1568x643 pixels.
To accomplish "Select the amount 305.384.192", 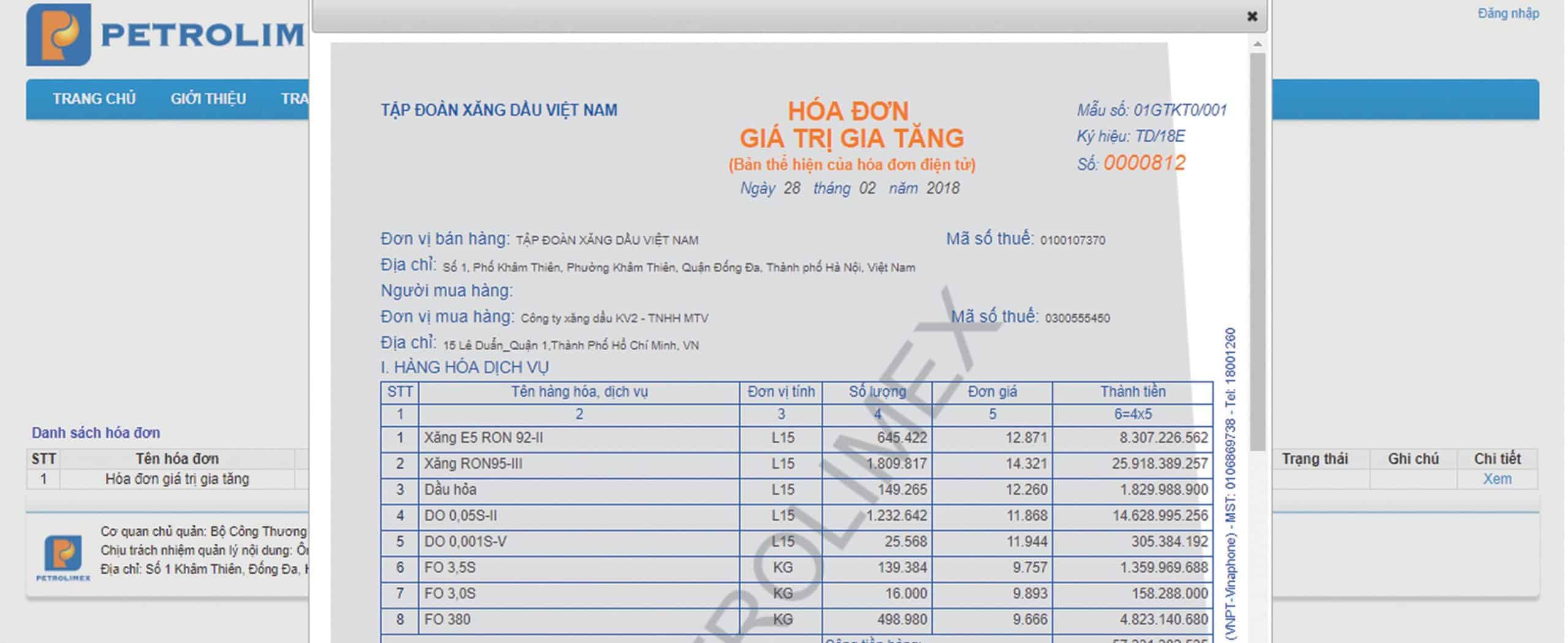I will 1169,542.
